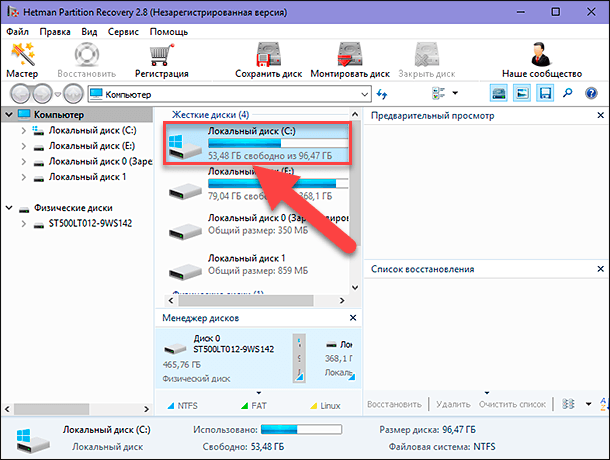Image resolution: width=610 pixels, height=460 pixels.
Task: Select the 368,1 partition block in disk manager
Action: click(339, 358)
